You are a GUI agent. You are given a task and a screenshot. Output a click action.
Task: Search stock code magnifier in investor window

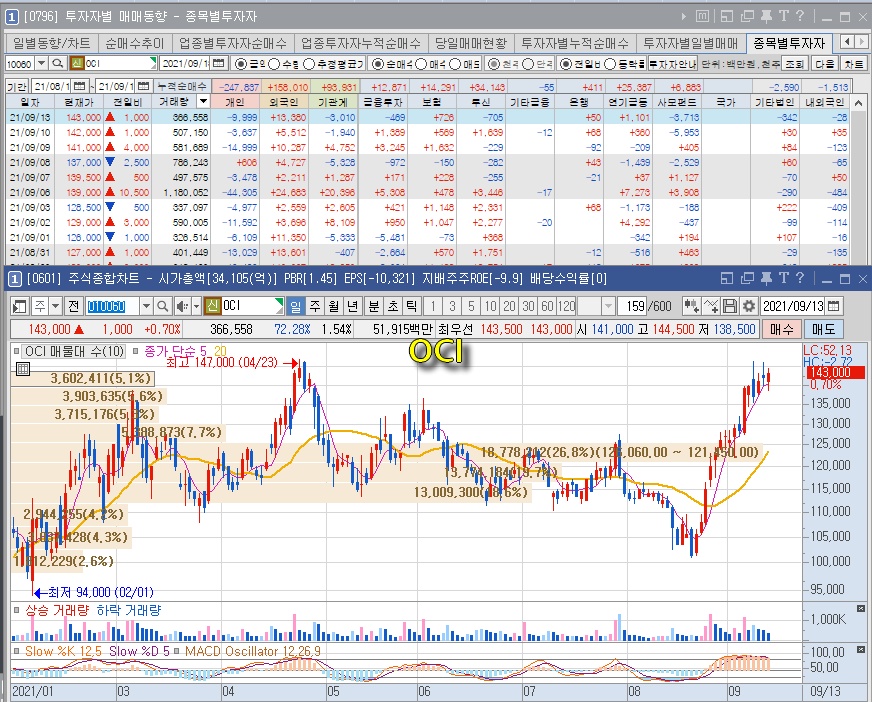click(x=57, y=63)
